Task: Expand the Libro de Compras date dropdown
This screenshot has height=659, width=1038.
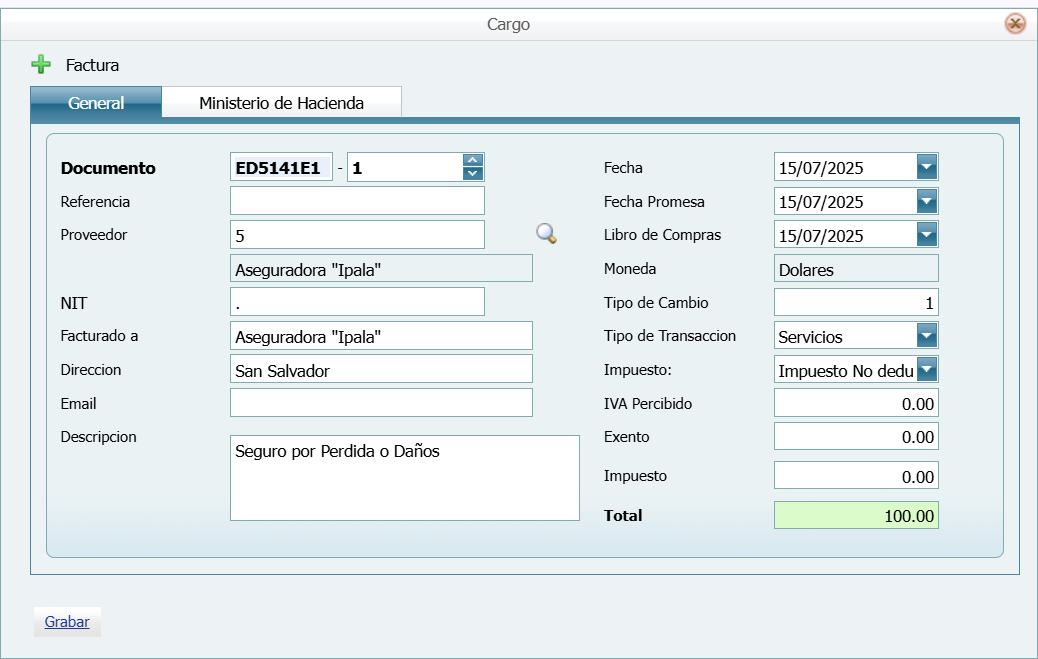Action: coord(927,235)
